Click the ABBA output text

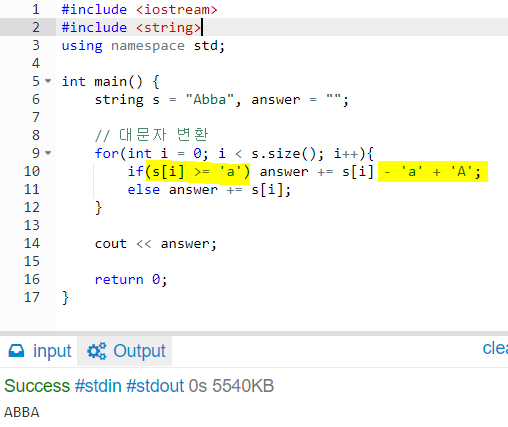point(22,412)
